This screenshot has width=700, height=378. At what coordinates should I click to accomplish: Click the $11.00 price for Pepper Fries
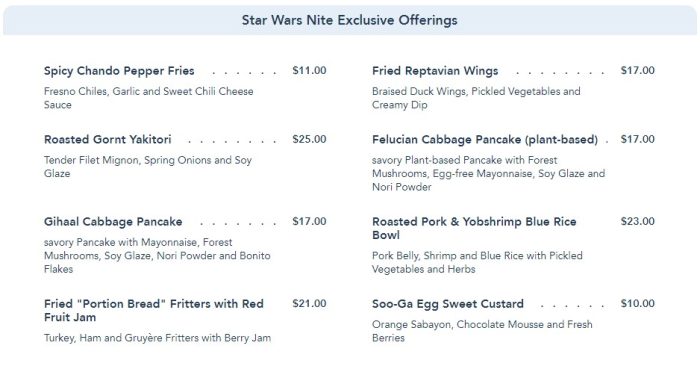(x=309, y=70)
